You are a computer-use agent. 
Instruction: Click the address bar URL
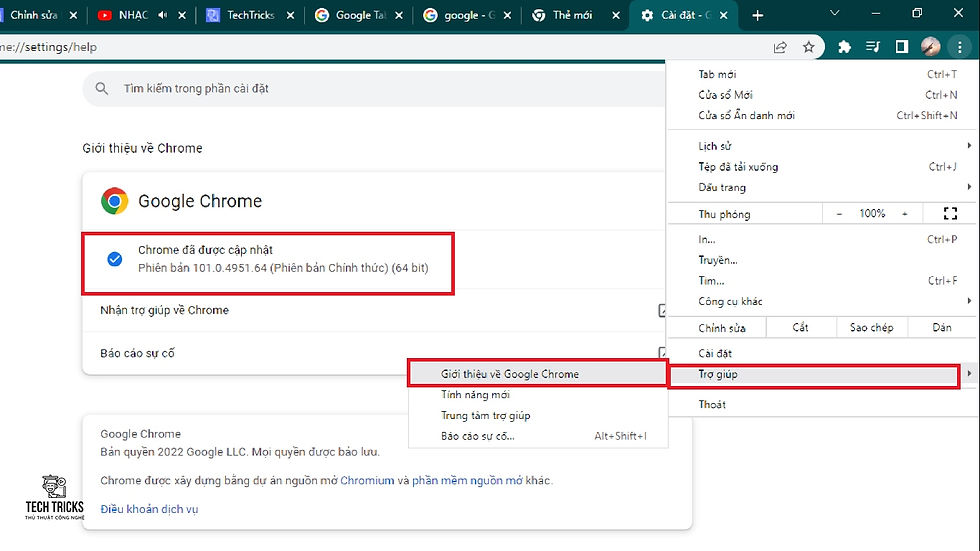(48, 47)
